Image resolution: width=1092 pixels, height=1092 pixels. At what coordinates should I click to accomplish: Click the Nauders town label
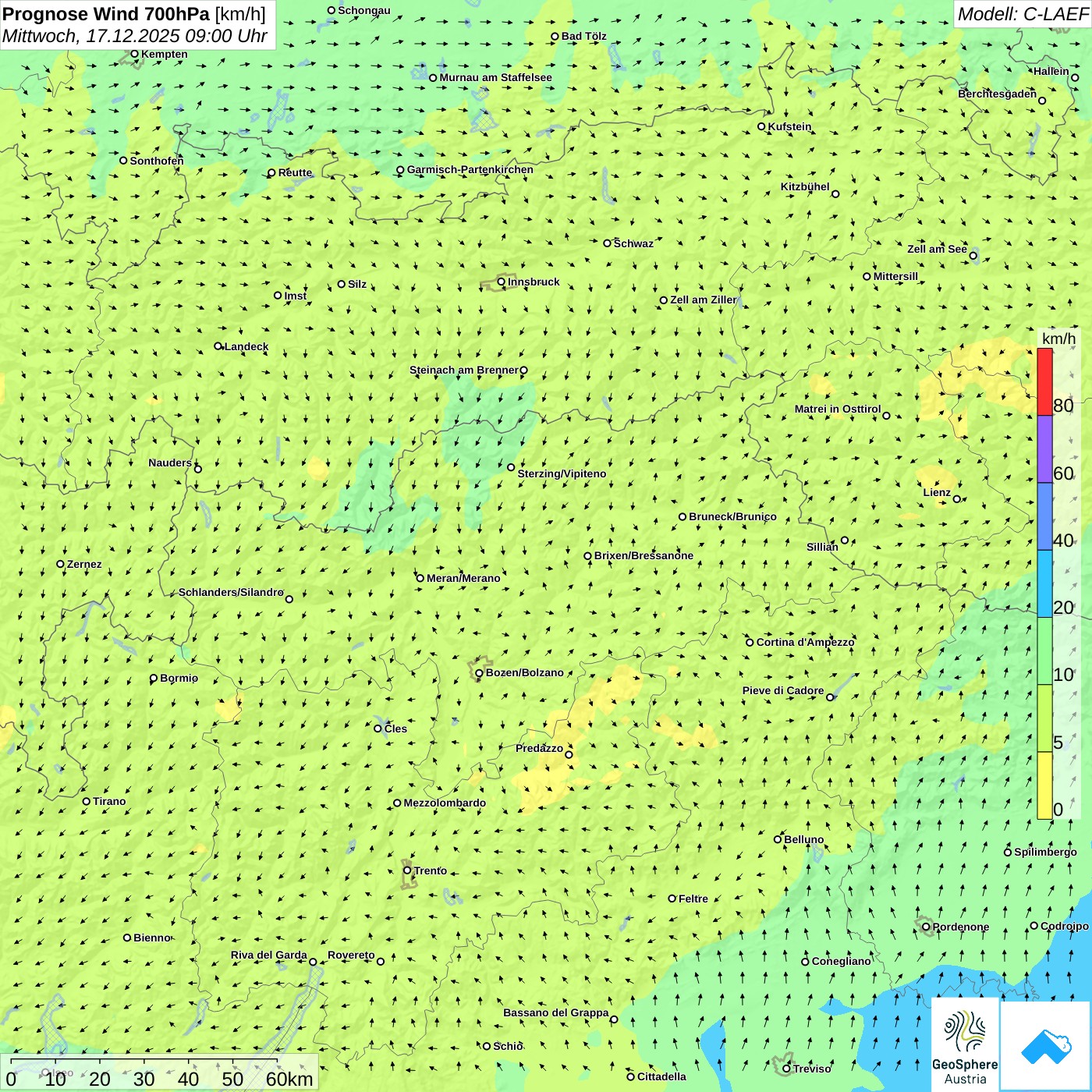[x=170, y=463]
